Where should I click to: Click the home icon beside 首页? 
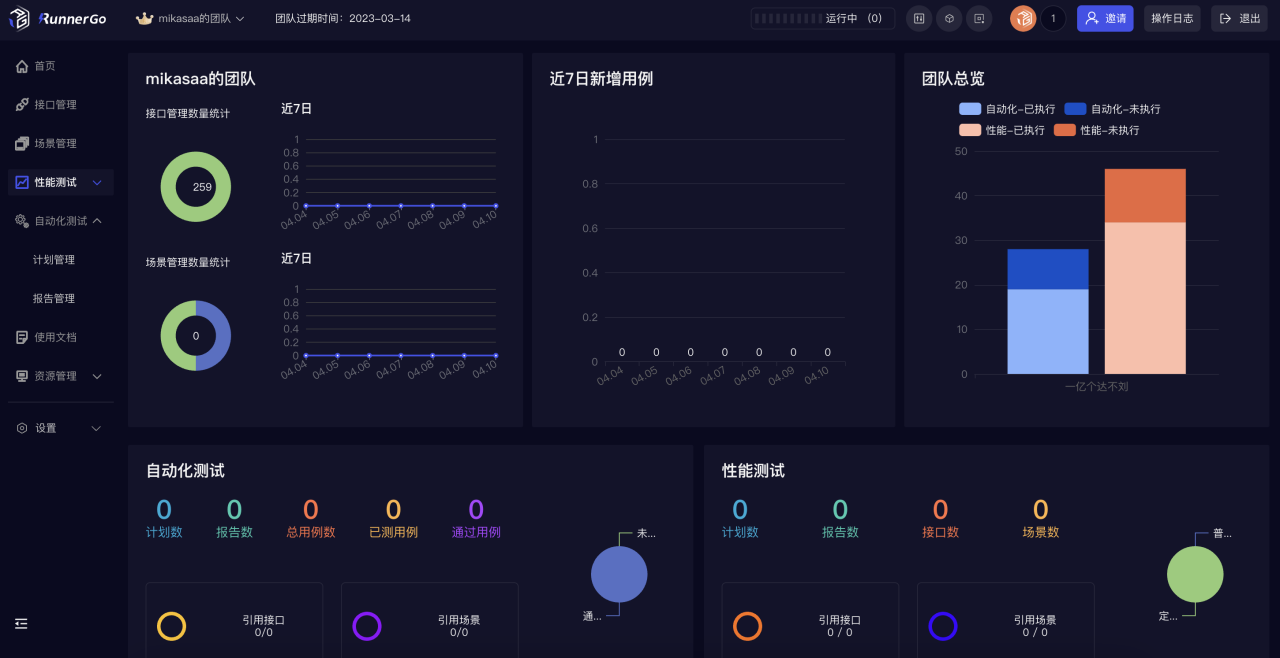(x=22, y=66)
